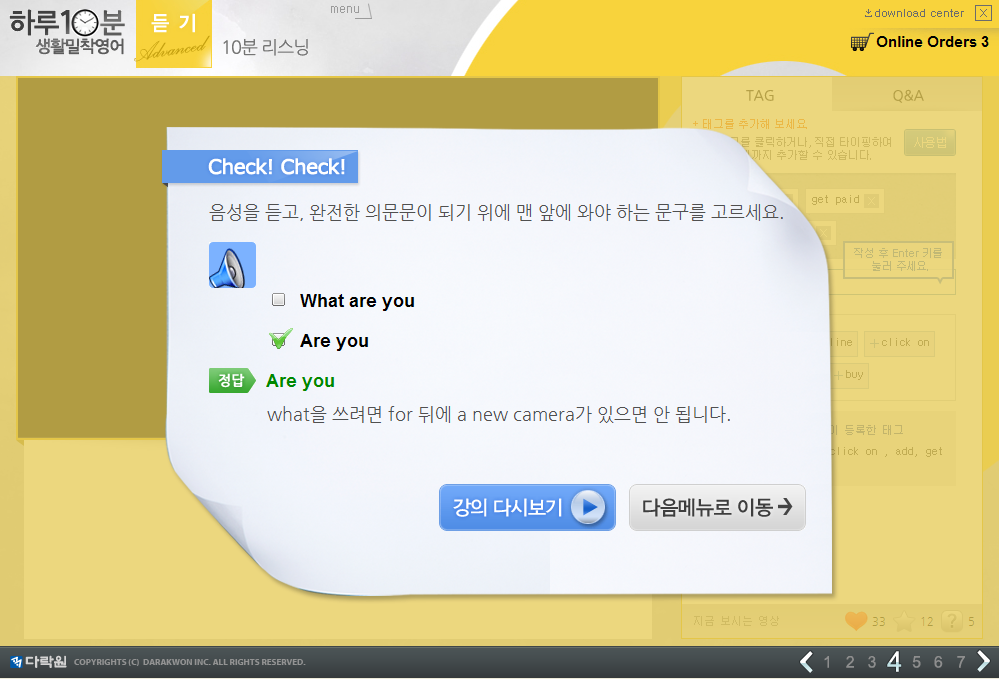The width and height of the screenshot is (999, 679).
Task: Remove the 'get paid' tag with X
Action: (871, 200)
